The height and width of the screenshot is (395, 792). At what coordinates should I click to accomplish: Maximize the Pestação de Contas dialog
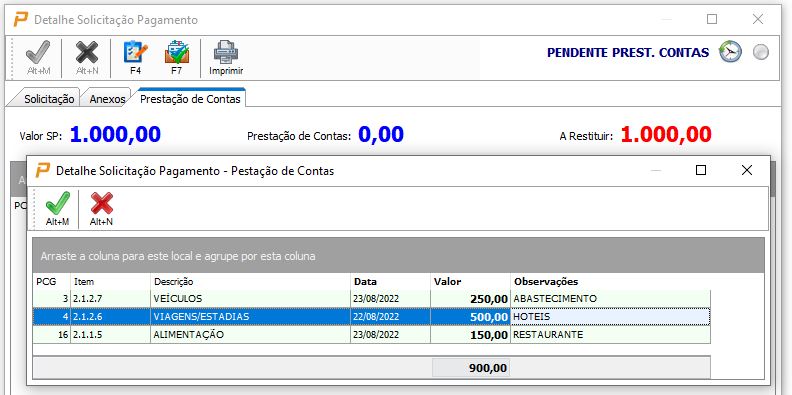click(x=701, y=170)
